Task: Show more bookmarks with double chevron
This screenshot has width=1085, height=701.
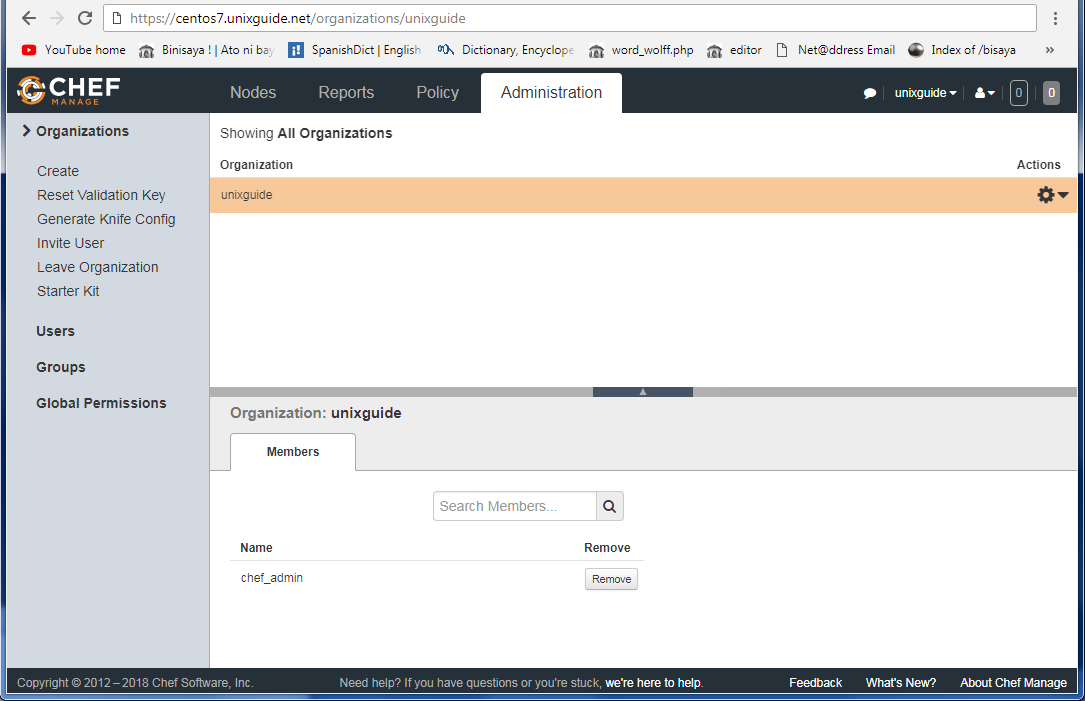Action: [x=1050, y=50]
